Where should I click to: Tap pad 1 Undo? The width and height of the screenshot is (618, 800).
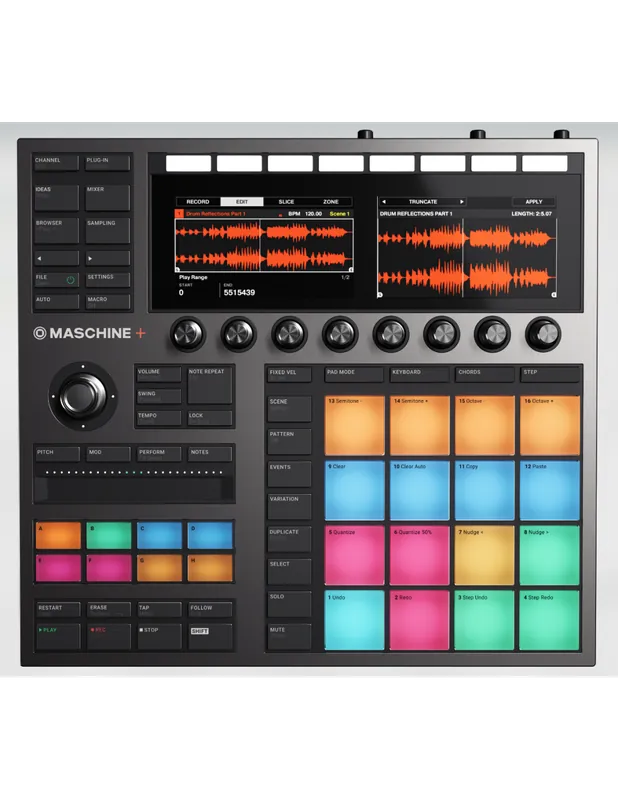[x=354, y=620]
